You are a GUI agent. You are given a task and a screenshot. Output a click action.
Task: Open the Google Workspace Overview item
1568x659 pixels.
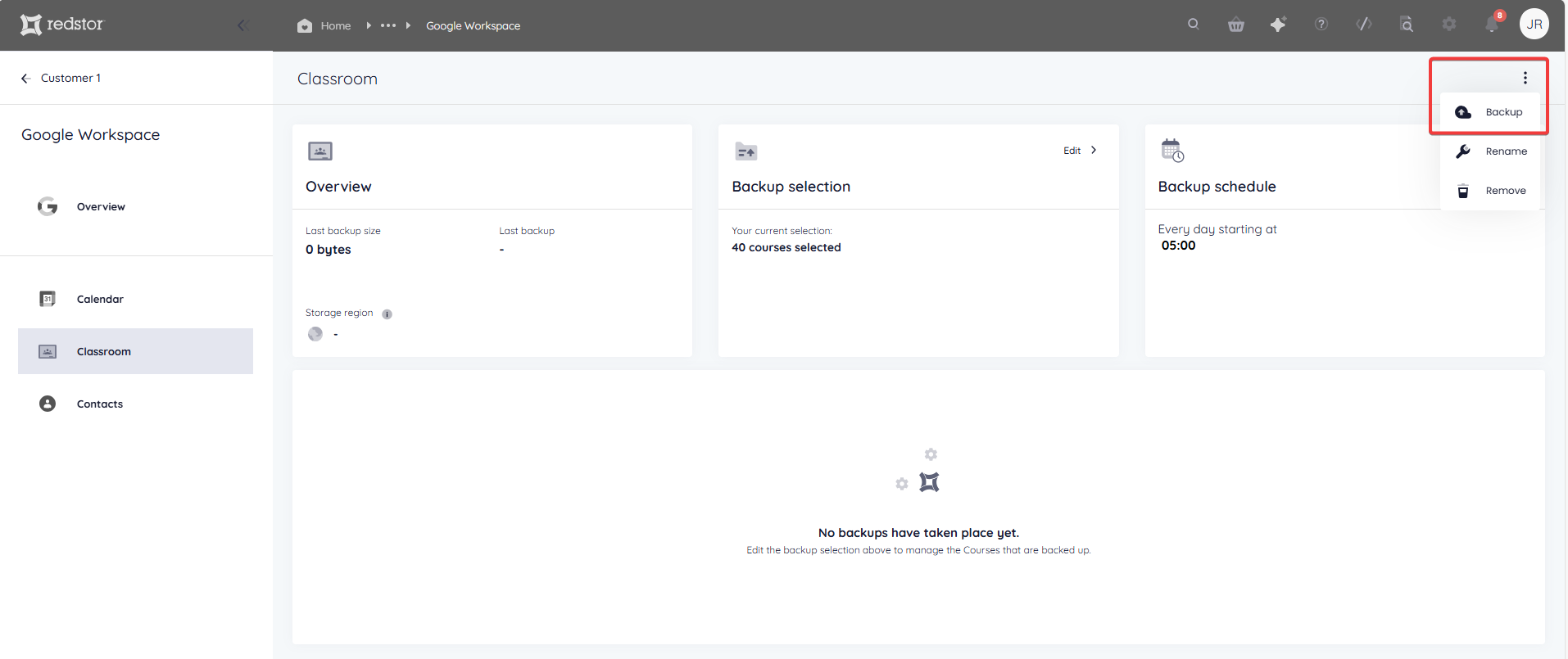(136, 206)
